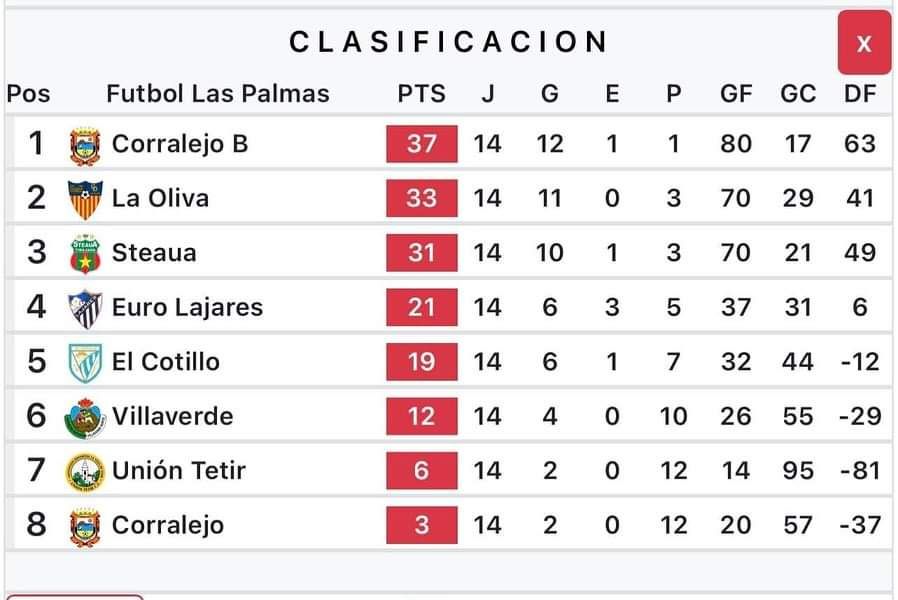898x600 pixels.
Task: Click the Futbol Las Palmas header
Action: pyautogui.click(x=218, y=93)
